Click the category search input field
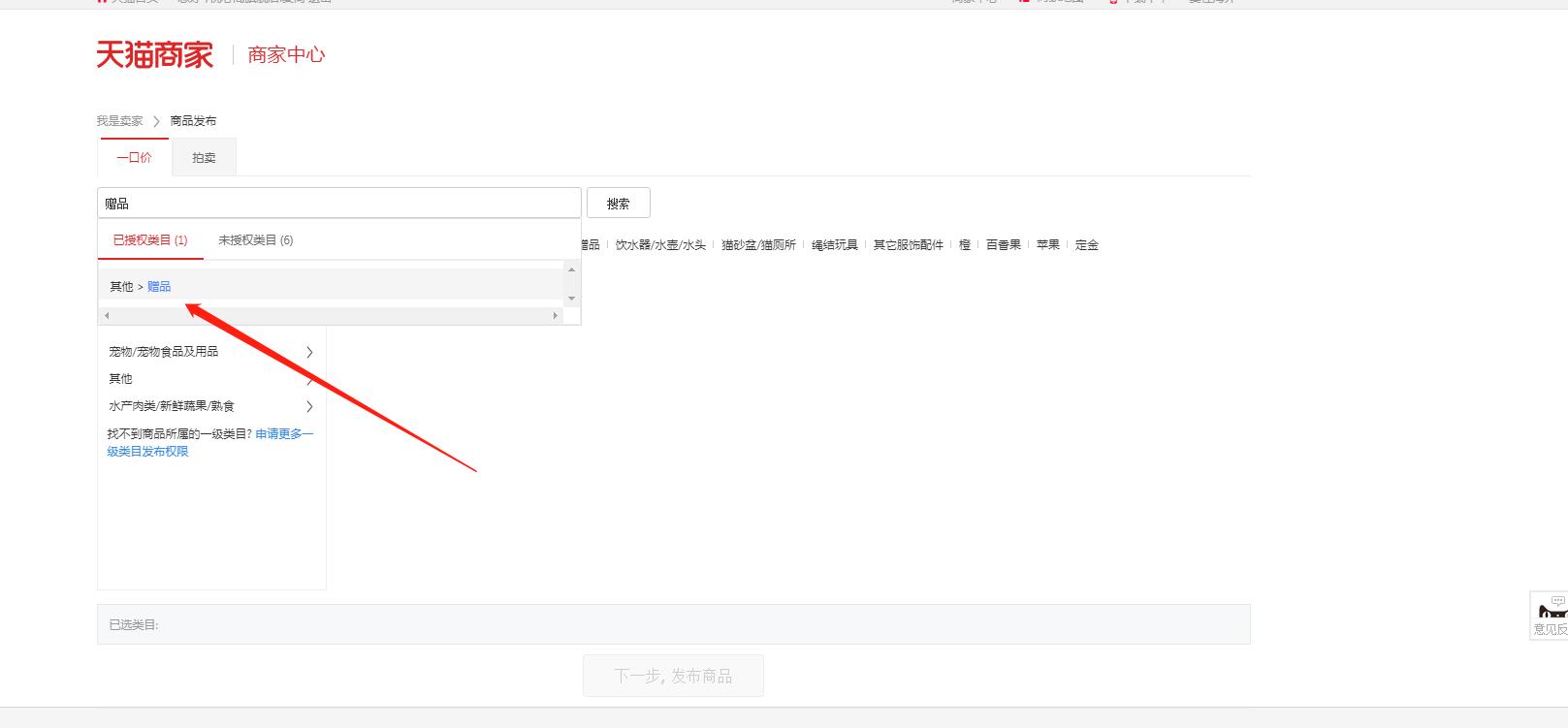This screenshot has height=728, width=1568. tap(339, 204)
